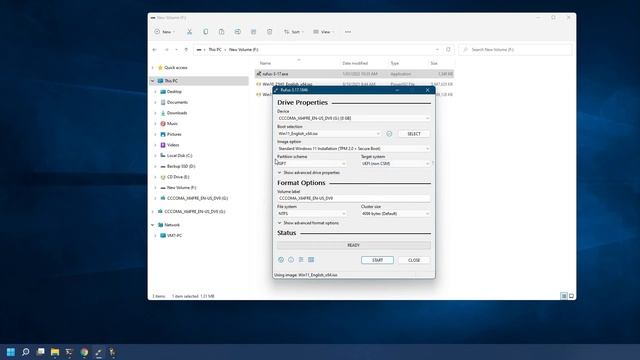Open the Rufus About info icon
This screenshot has height=360, width=640.
[291, 260]
